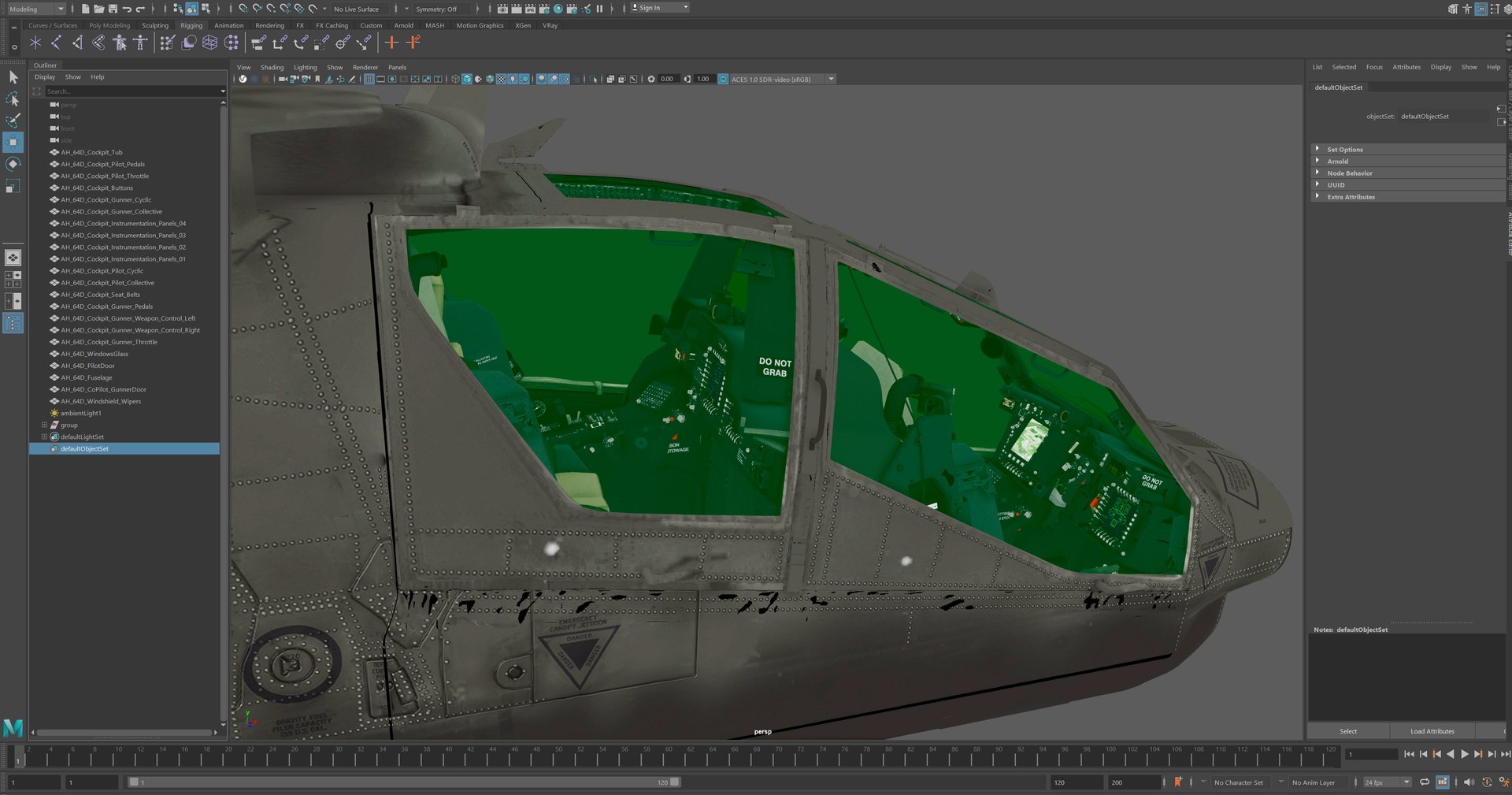Screen dimensions: 1512x795
Task: Click the orange Set Key shelf icon
Action: [391, 43]
